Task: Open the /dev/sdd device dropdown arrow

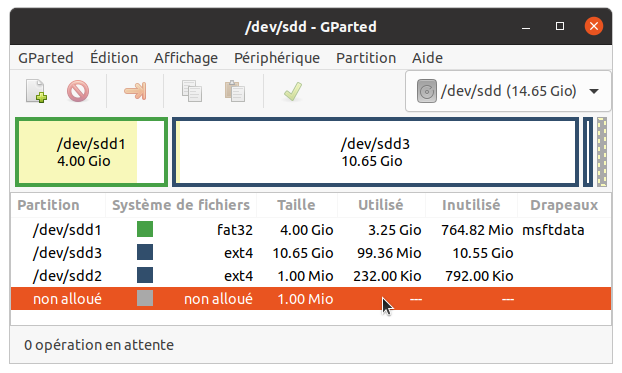Action: click(x=594, y=91)
